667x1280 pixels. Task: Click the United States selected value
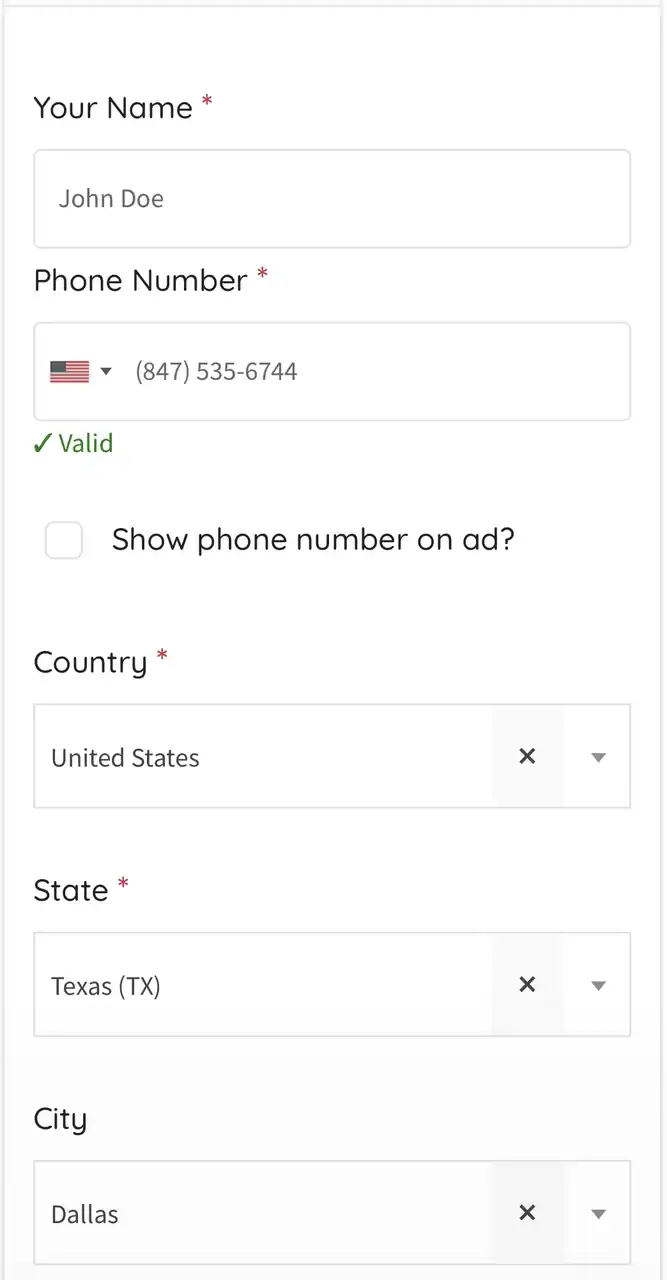(x=126, y=758)
